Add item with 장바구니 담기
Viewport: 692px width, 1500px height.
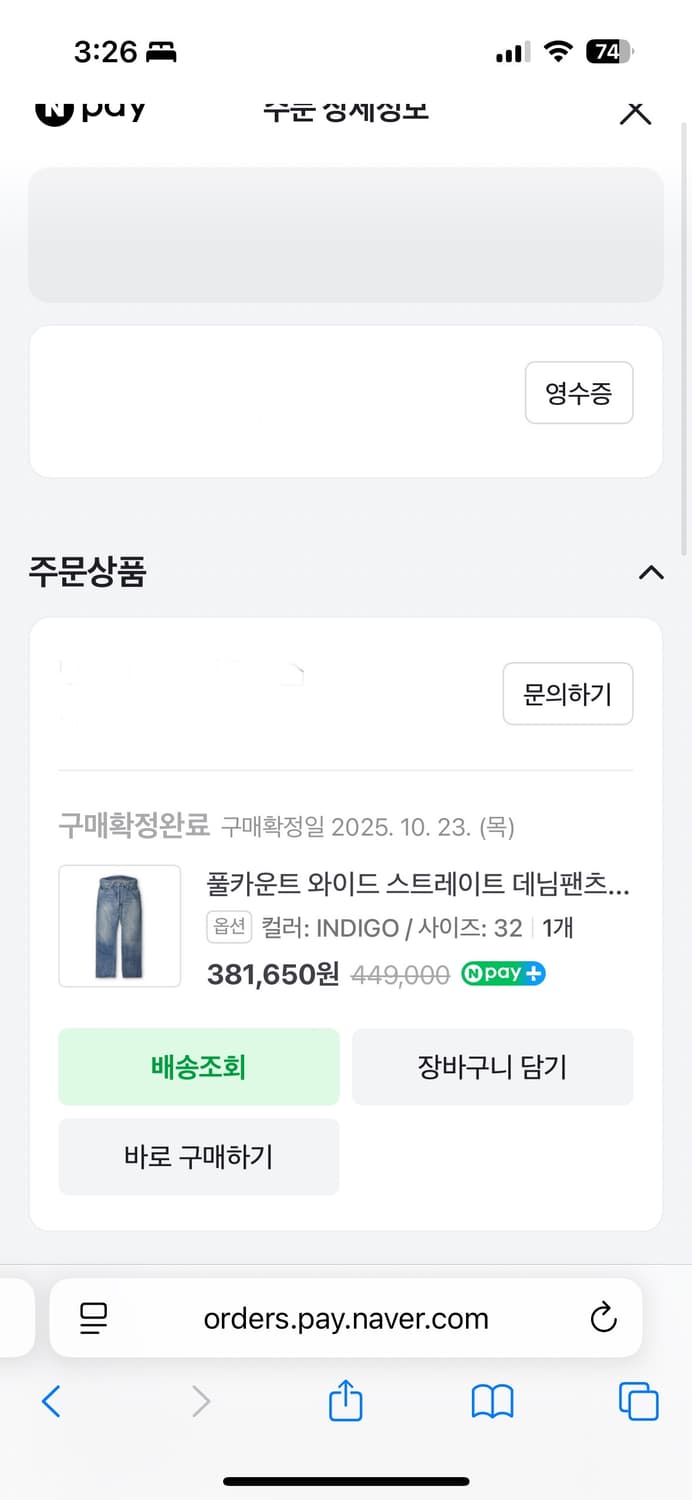tap(492, 1067)
